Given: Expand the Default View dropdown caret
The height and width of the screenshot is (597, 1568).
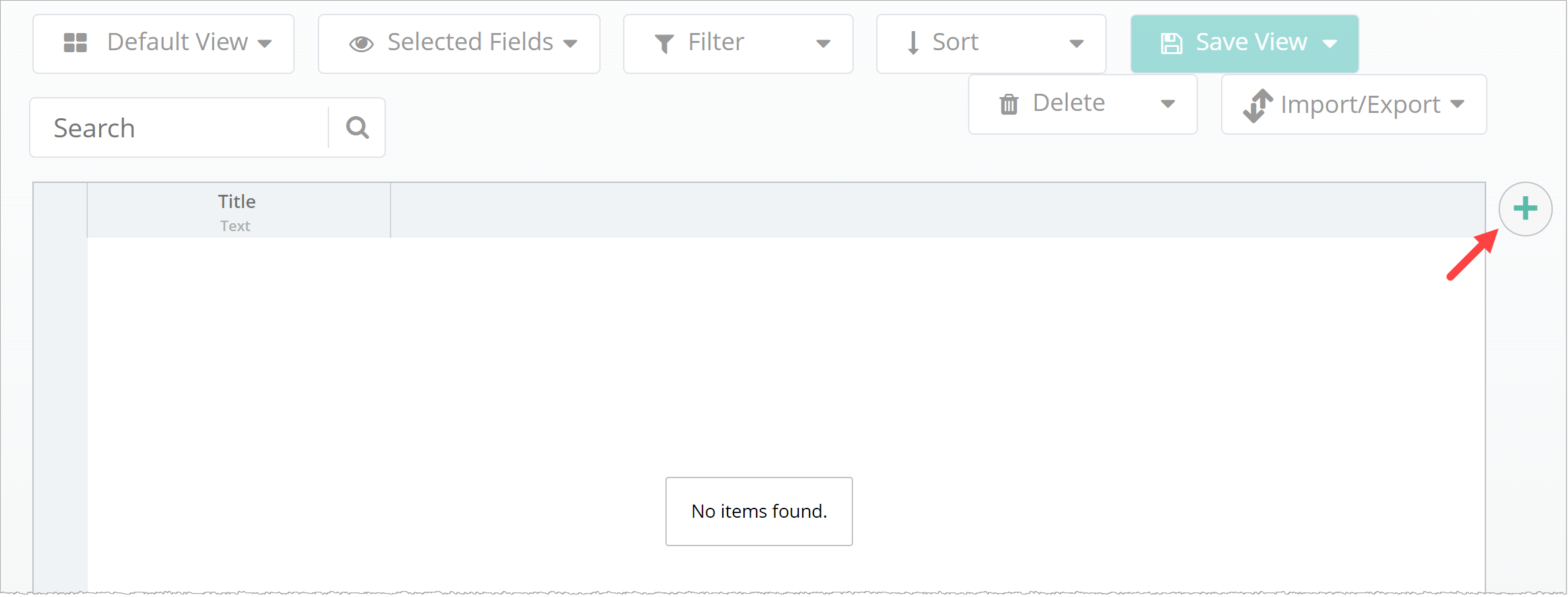Looking at the screenshot, I should [265, 44].
